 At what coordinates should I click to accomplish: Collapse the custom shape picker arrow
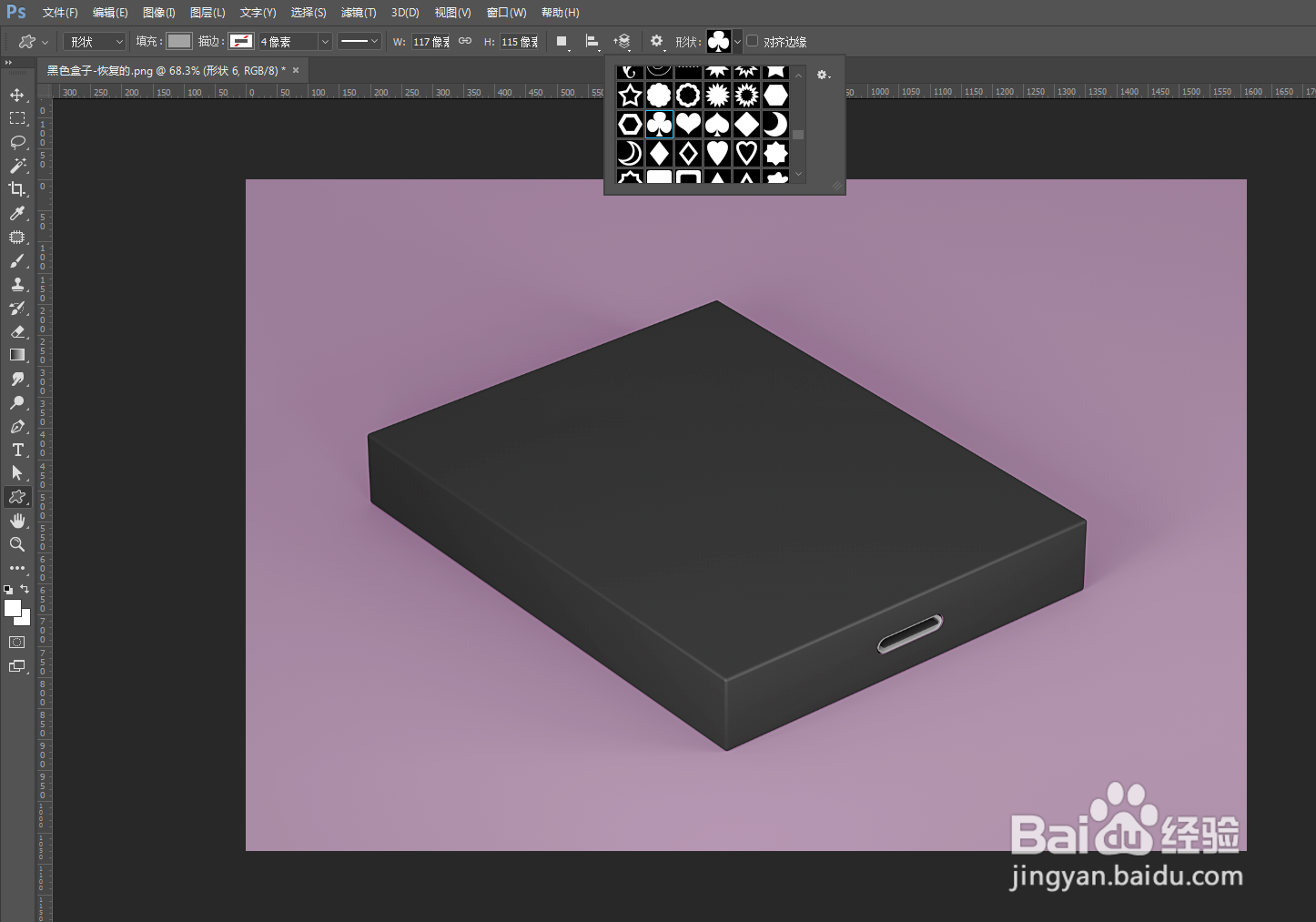coord(737,41)
